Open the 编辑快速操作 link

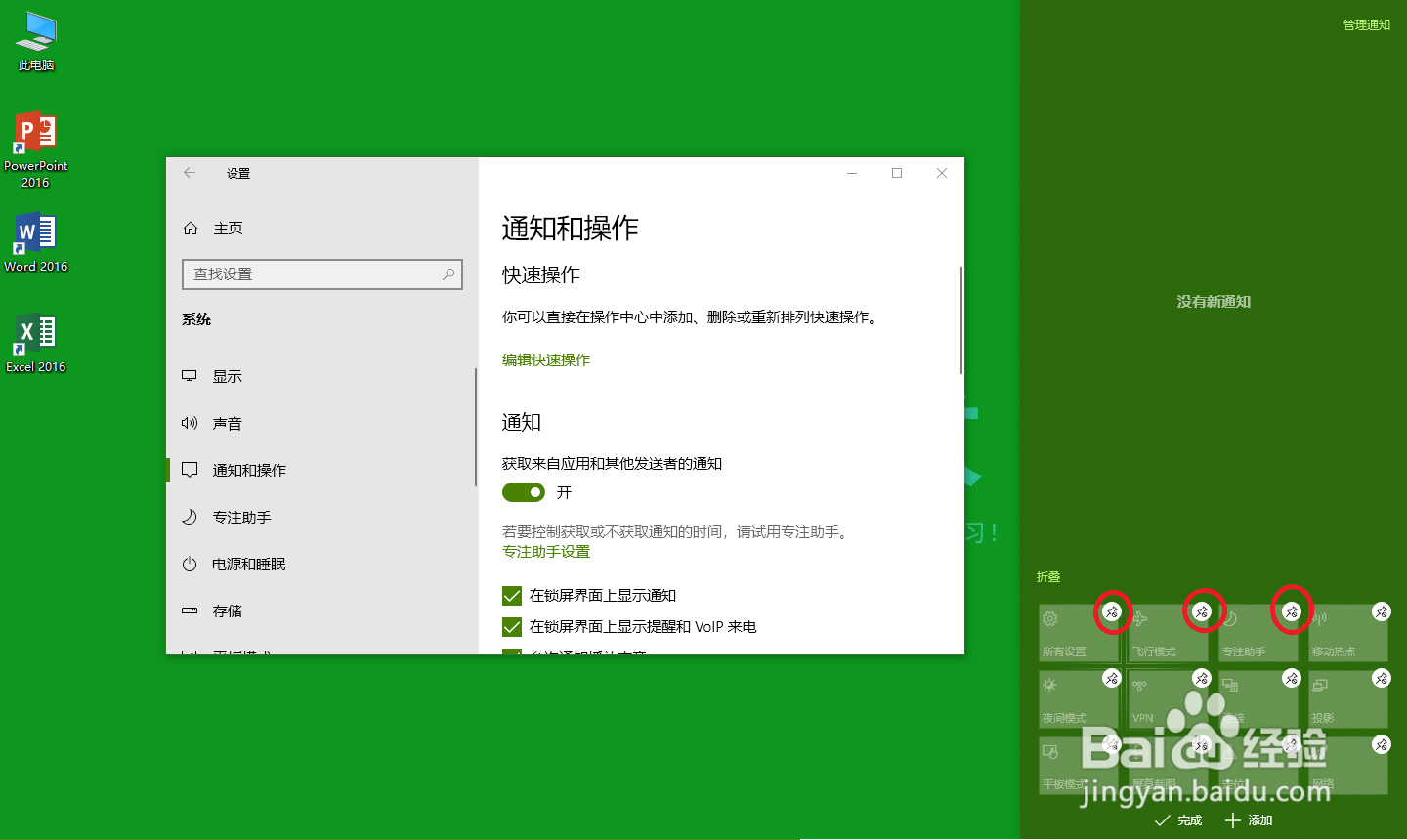click(x=546, y=359)
